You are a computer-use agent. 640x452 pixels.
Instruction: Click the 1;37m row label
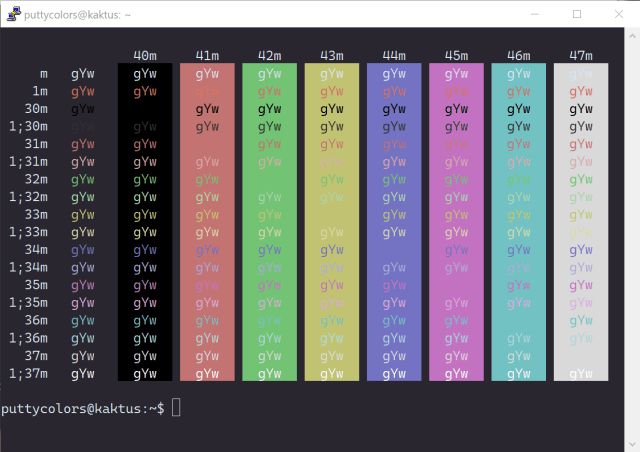[x=28, y=374]
